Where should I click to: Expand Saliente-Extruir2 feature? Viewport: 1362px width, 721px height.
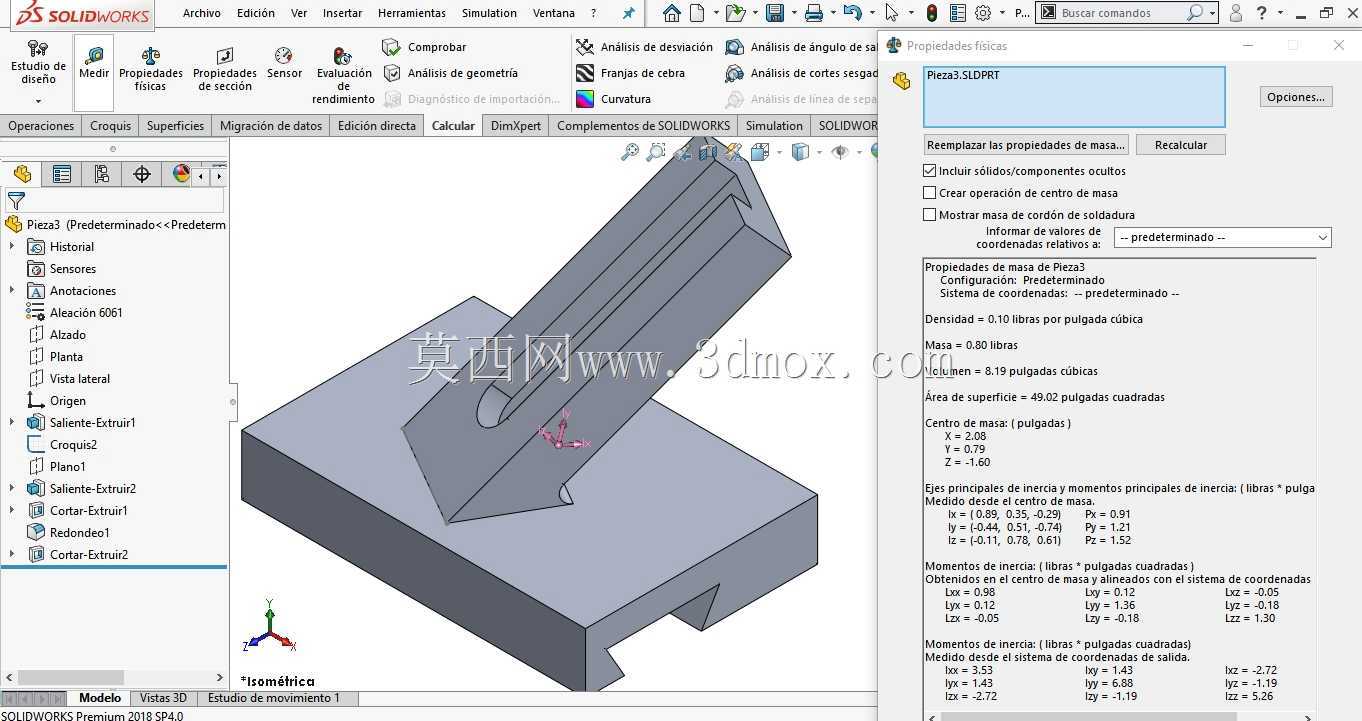tap(12, 489)
